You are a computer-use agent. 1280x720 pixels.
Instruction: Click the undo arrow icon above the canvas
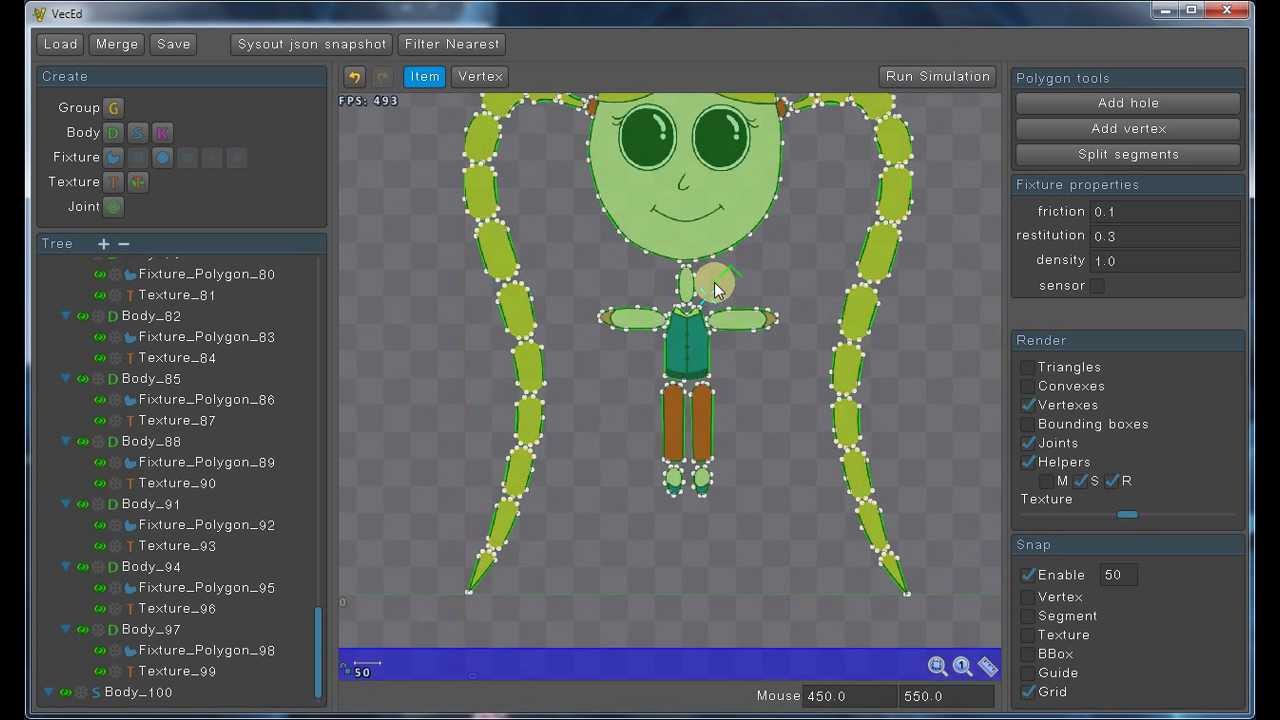354,77
